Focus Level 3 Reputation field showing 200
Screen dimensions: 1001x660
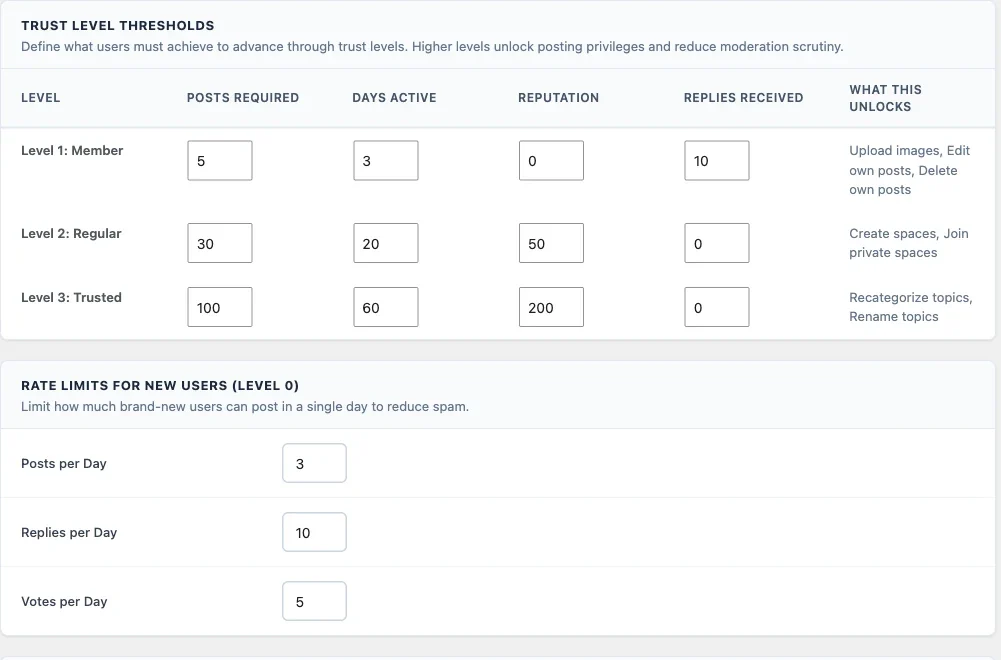(x=551, y=307)
